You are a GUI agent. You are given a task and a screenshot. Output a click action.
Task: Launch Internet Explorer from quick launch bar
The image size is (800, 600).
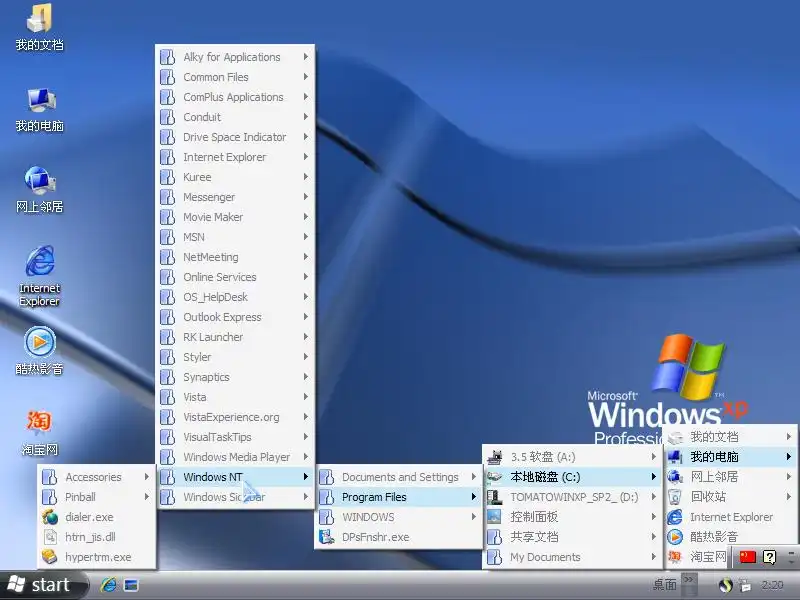(108, 585)
